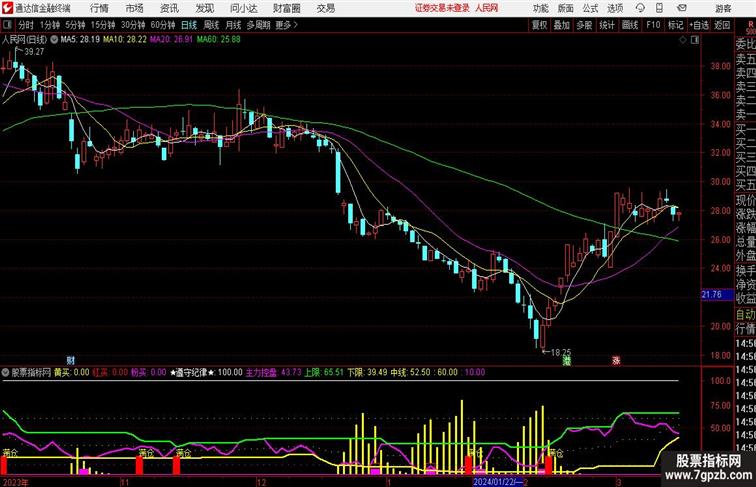
Task: Click the 游客 user label
Action: pyautogui.click(x=723, y=8)
